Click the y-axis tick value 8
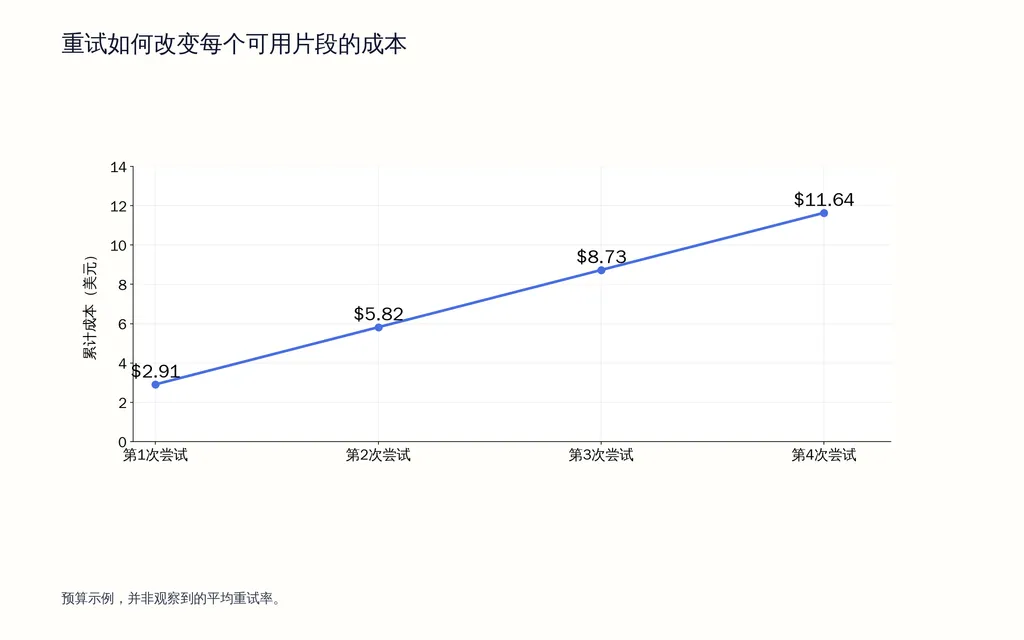1024x640 pixels. (123, 285)
